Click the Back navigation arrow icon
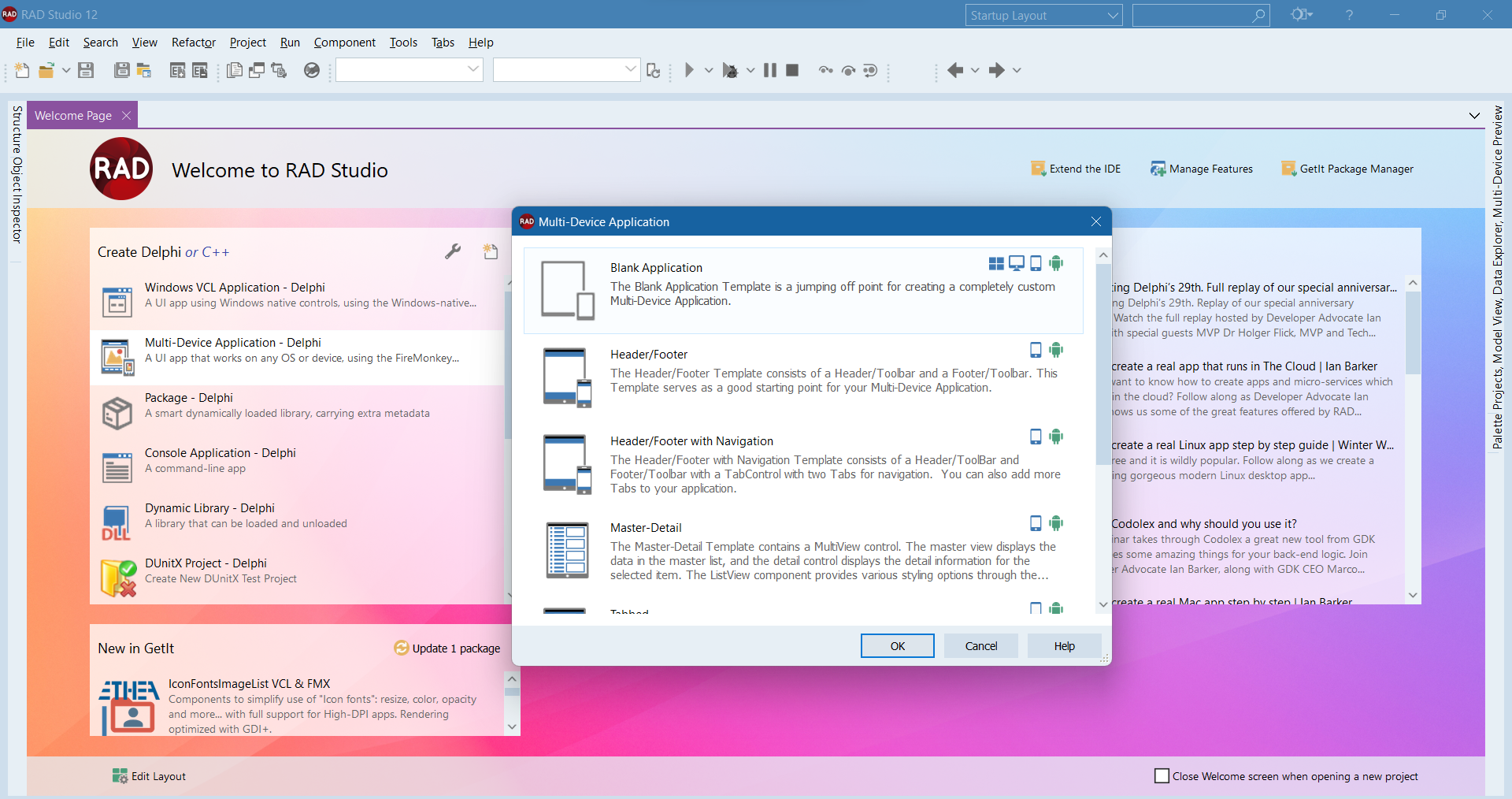Image resolution: width=1512 pixels, height=799 pixels. click(x=955, y=71)
